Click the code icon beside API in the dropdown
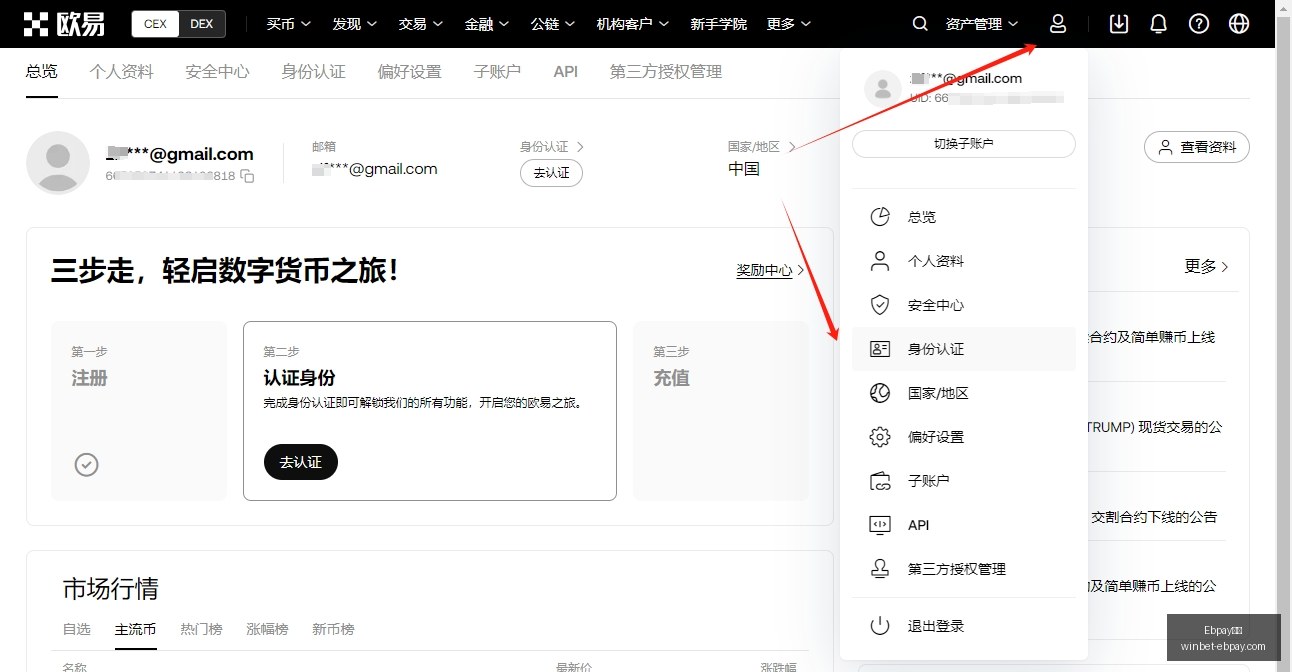The image size is (1292, 672). (880, 525)
